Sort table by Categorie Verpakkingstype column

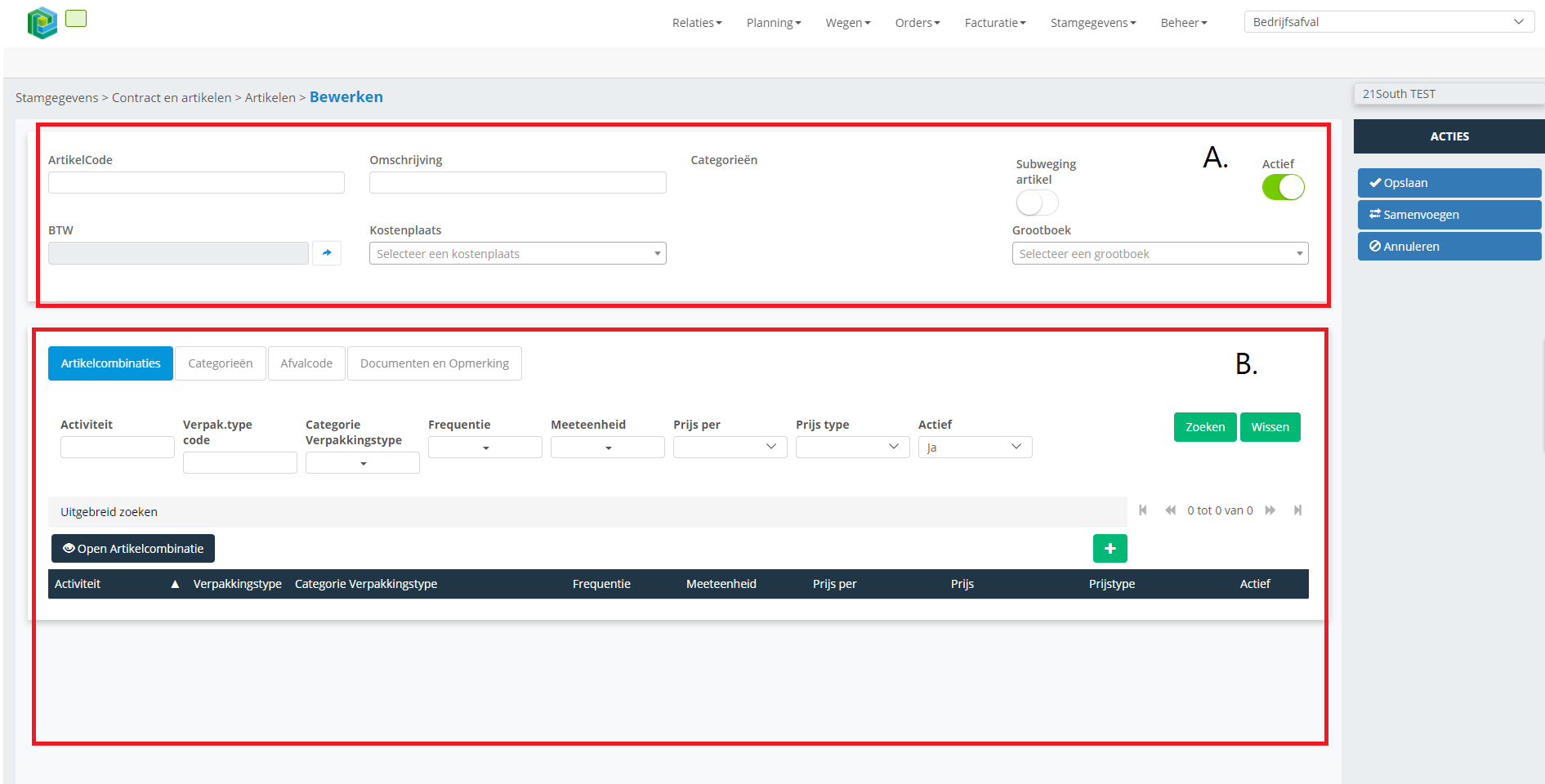pos(366,584)
